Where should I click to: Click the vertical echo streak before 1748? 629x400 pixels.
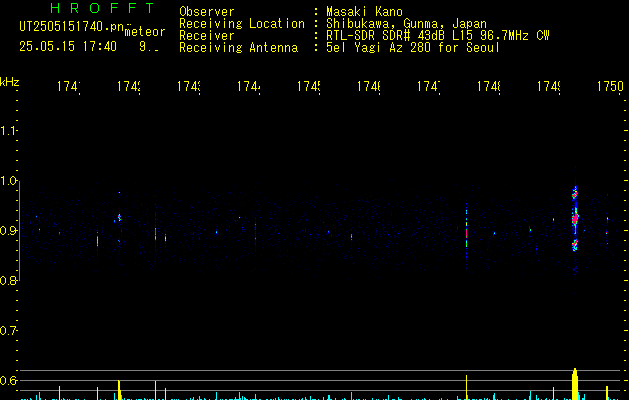(467, 235)
